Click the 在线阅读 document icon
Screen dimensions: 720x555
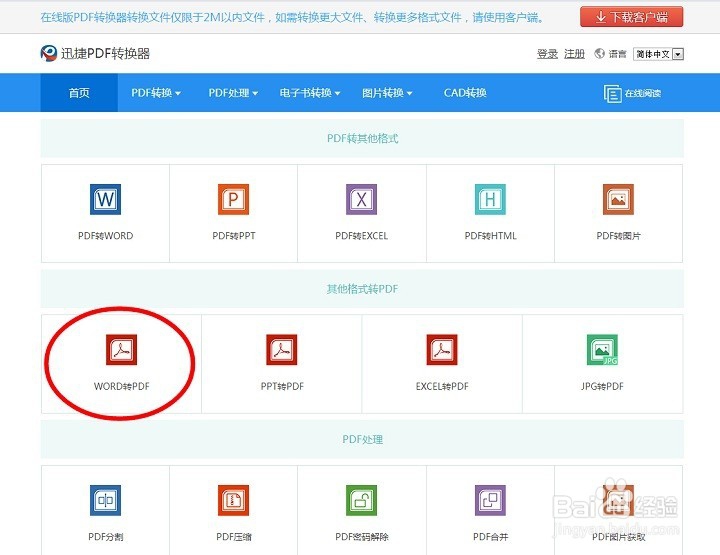(613, 94)
